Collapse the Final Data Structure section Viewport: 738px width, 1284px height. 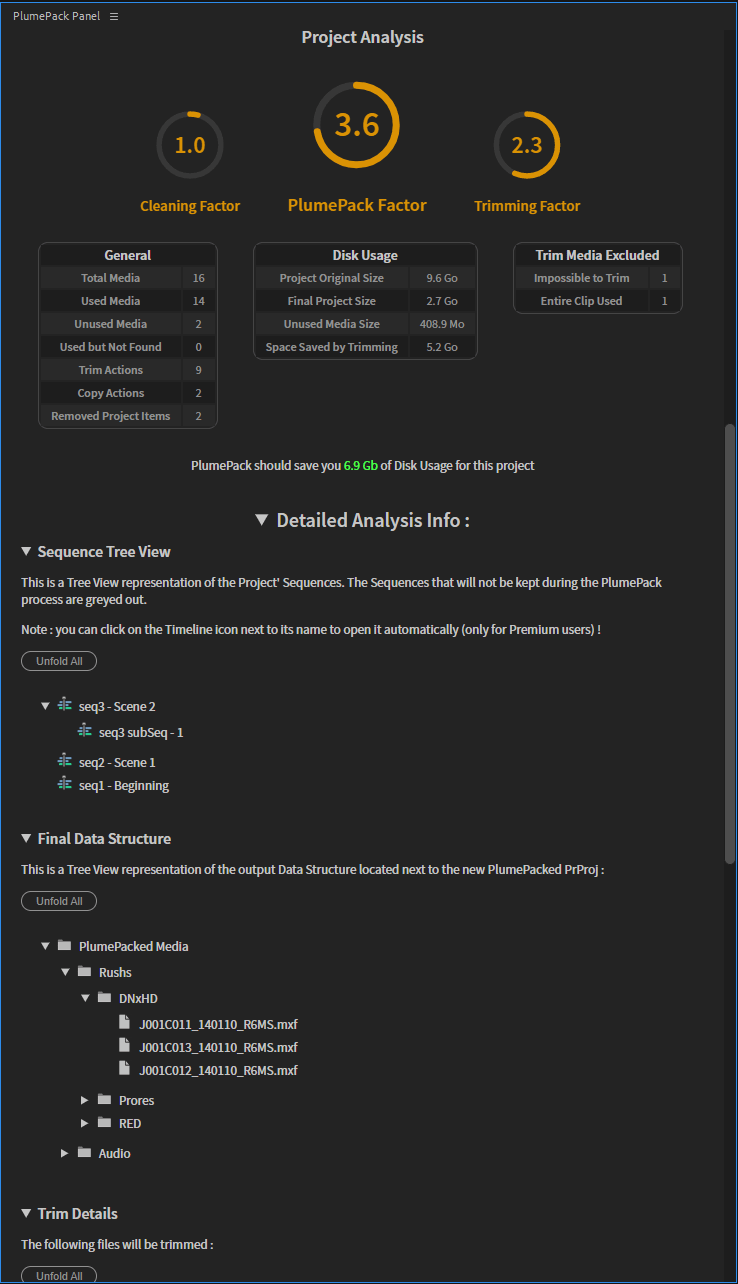point(26,839)
